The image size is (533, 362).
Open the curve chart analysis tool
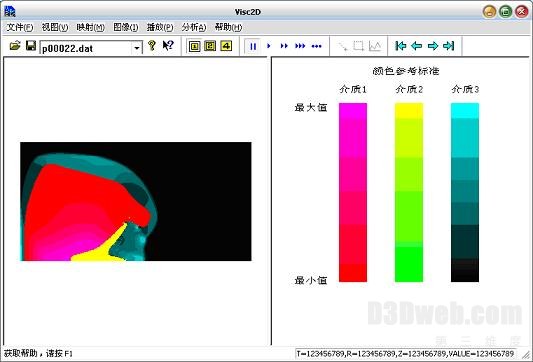pyautogui.click(x=375, y=46)
